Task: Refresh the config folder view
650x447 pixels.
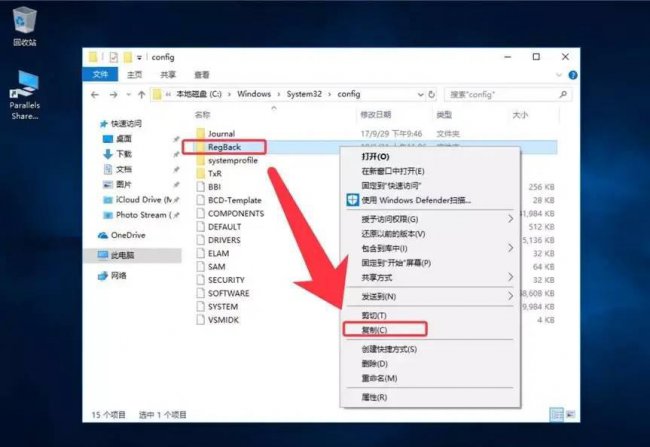Action: 432,94
